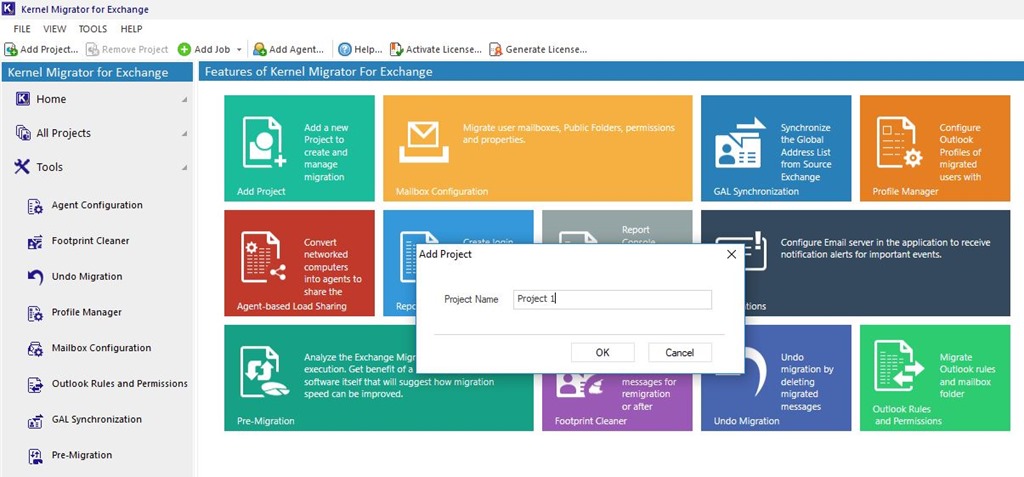Select Agent Configuration in Tools list
1024x477 pixels.
(x=97, y=205)
